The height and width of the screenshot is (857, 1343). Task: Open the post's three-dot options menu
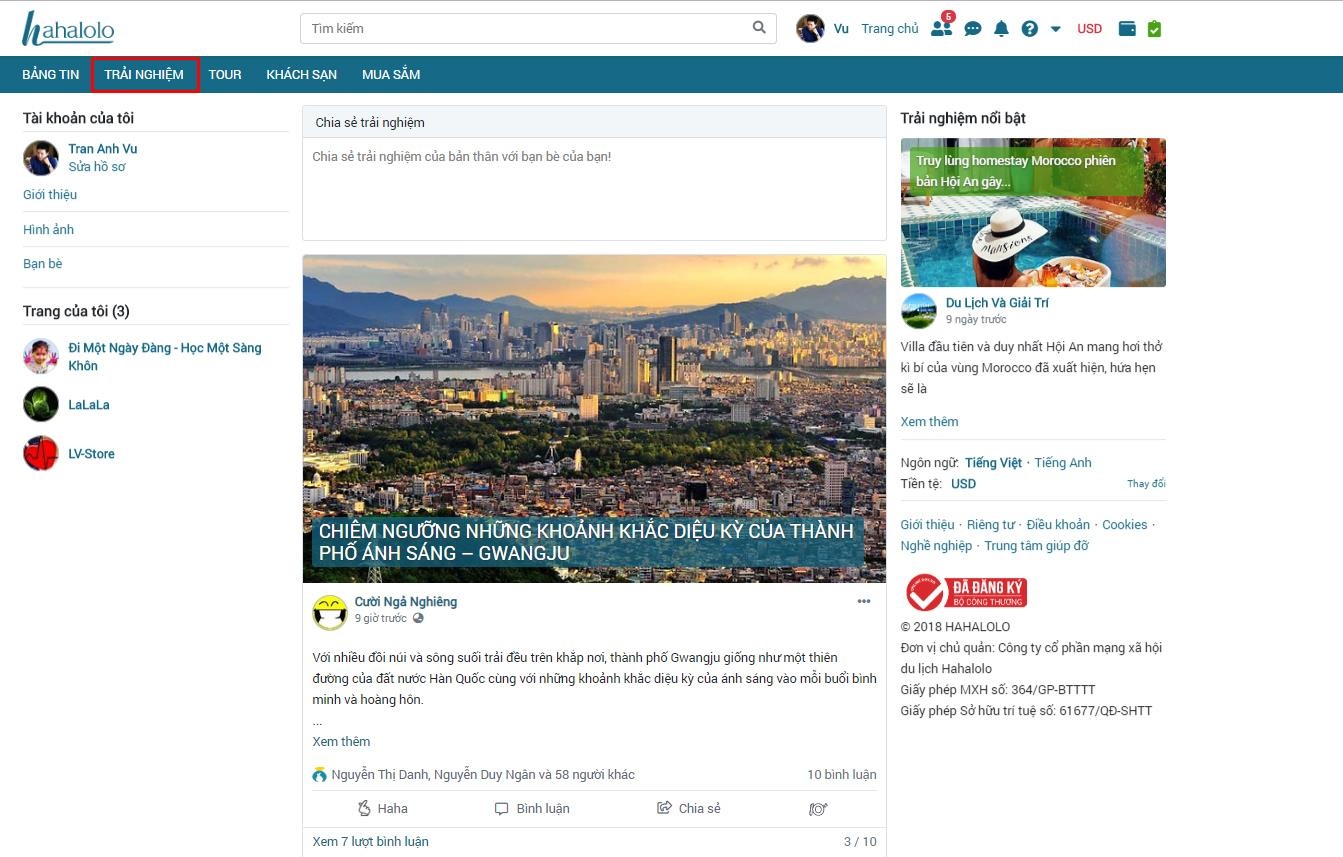864,601
